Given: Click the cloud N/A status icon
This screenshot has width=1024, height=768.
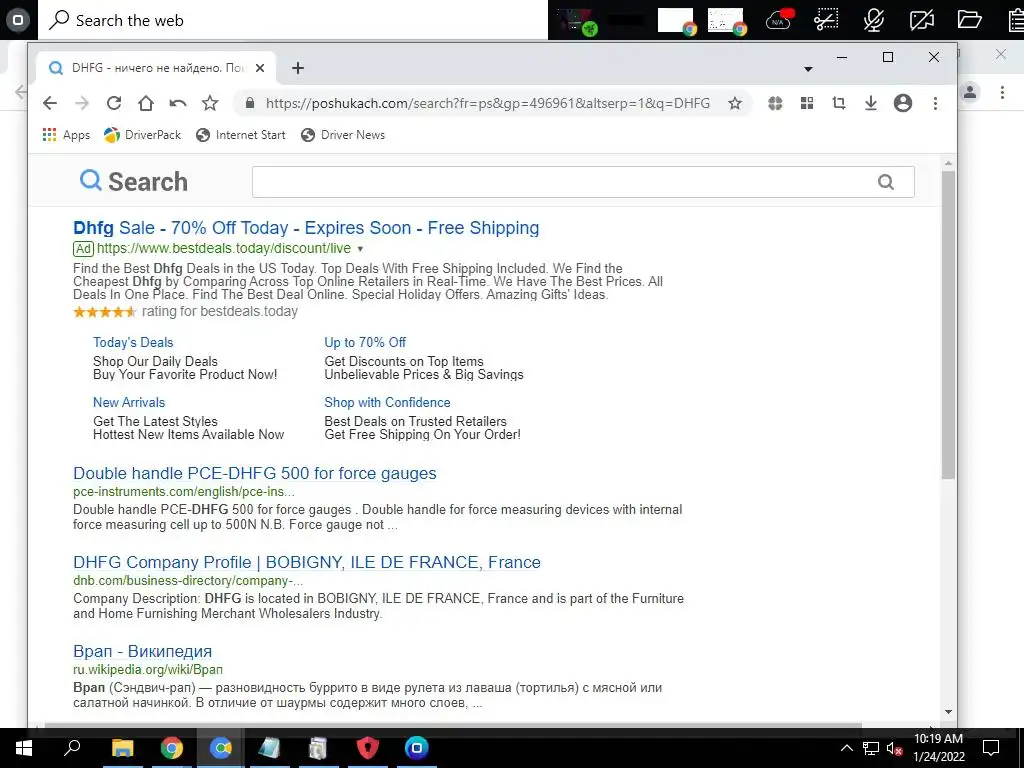Looking at the screenshot, I should point(778,20).
